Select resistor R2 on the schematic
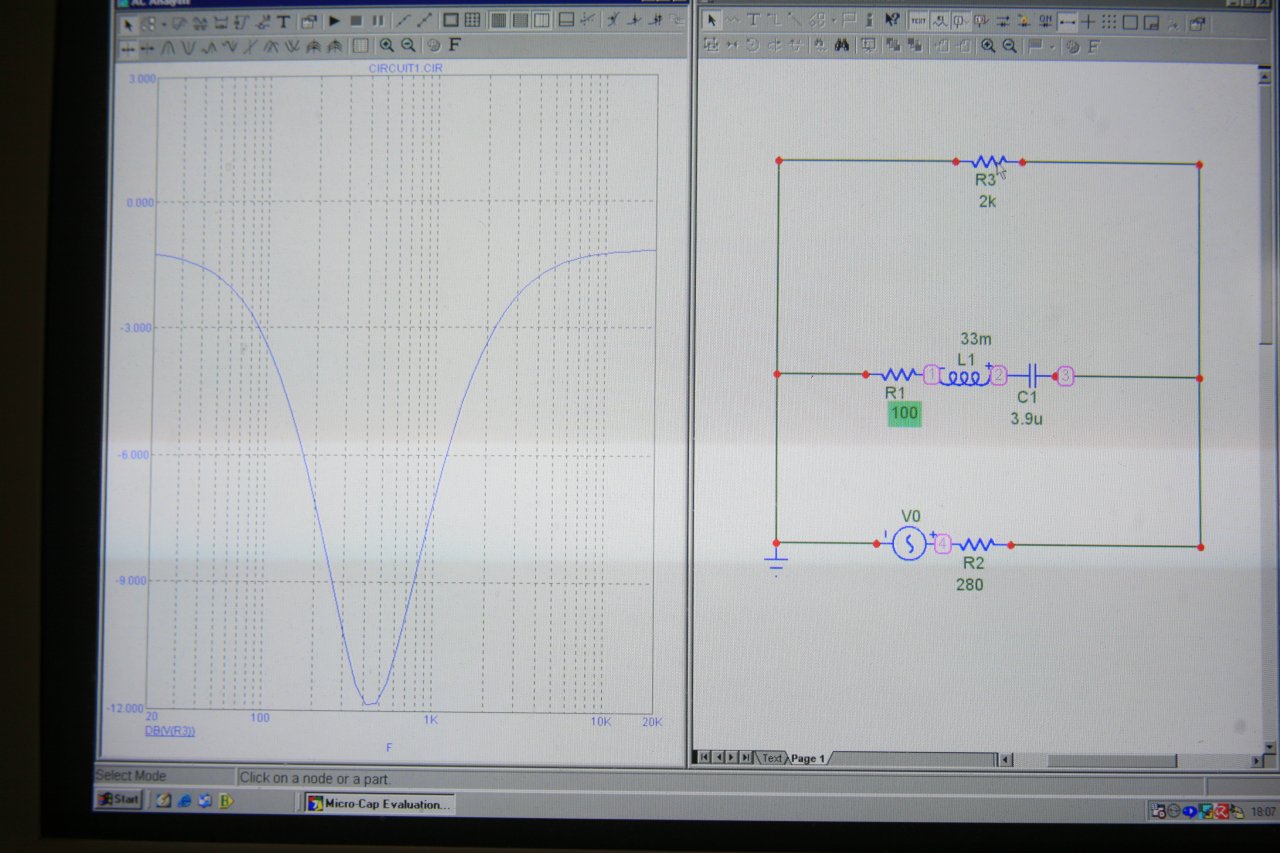This screenshot has width=1280, height=853. [x=975, y=545]
